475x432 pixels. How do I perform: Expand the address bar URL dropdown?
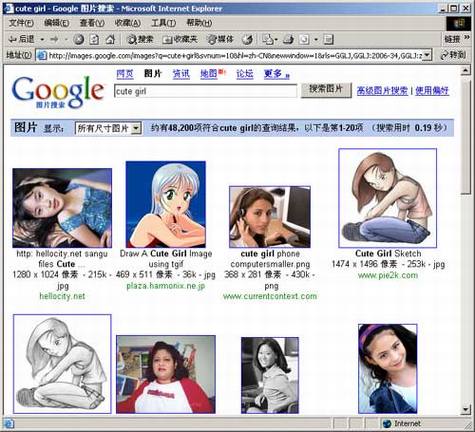pos(427,55)
